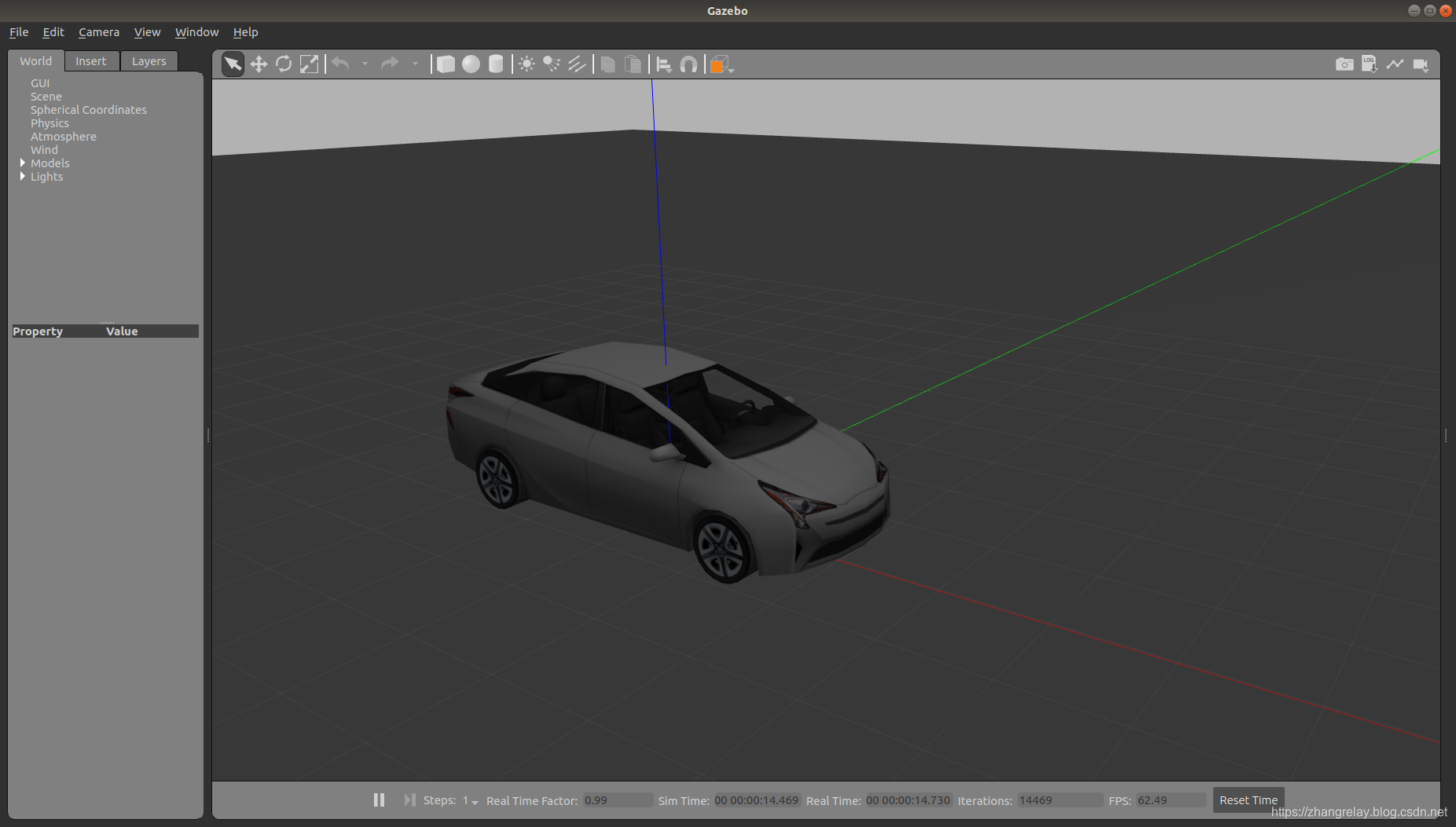The width and height of the screenshot is (1456, 827).
Task: Open the redo history dropdown arrow
Action: tap(414, 64)
